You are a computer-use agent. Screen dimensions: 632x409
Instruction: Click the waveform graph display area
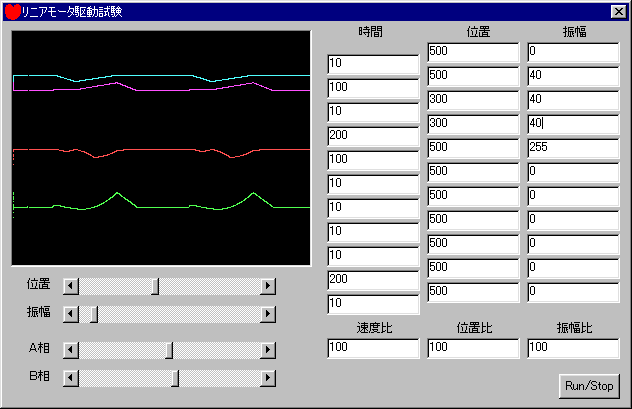pyautogui.click(x=161, y=147)
